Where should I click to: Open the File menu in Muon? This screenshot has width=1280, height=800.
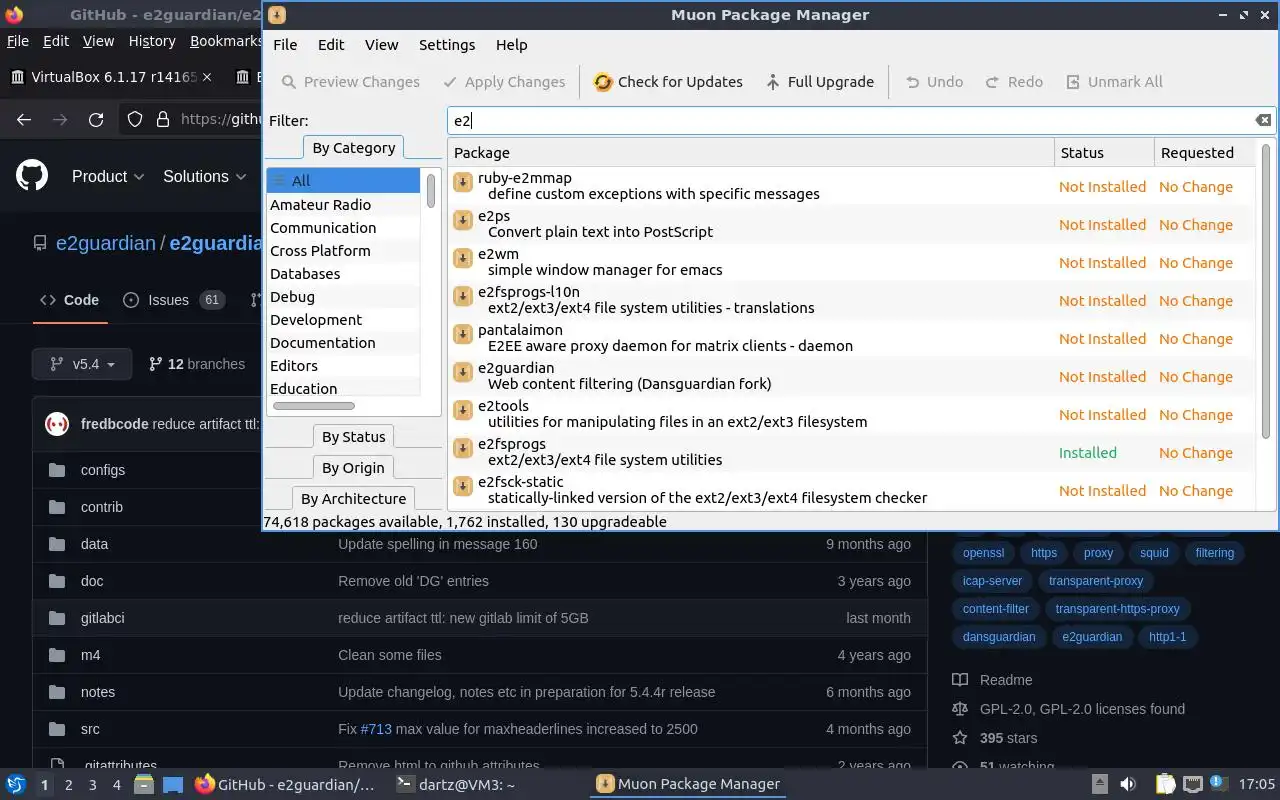pyautogui.click(x=285, y=45)
